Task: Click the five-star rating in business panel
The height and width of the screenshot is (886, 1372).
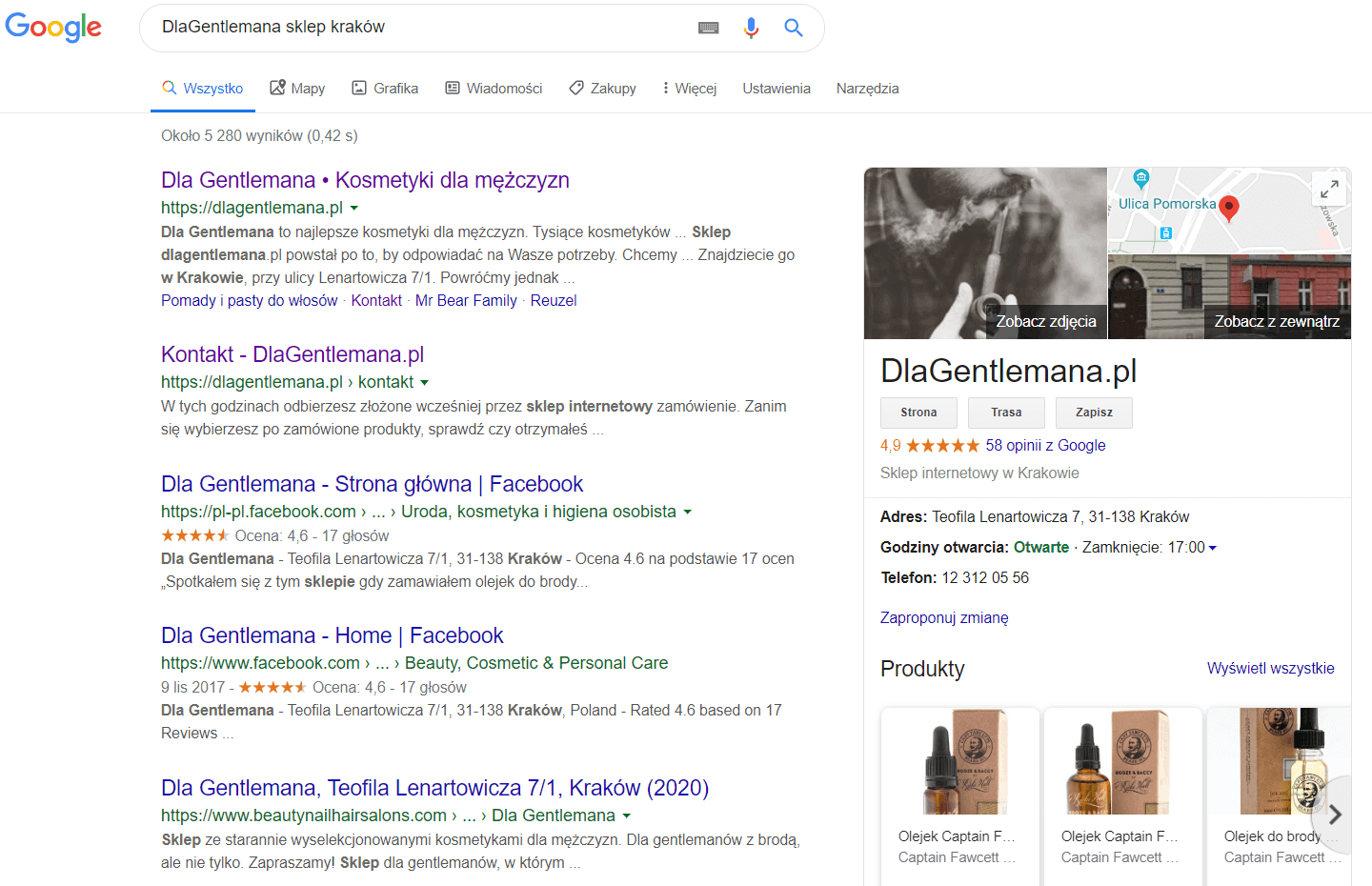Action: (x=941, y=445)
